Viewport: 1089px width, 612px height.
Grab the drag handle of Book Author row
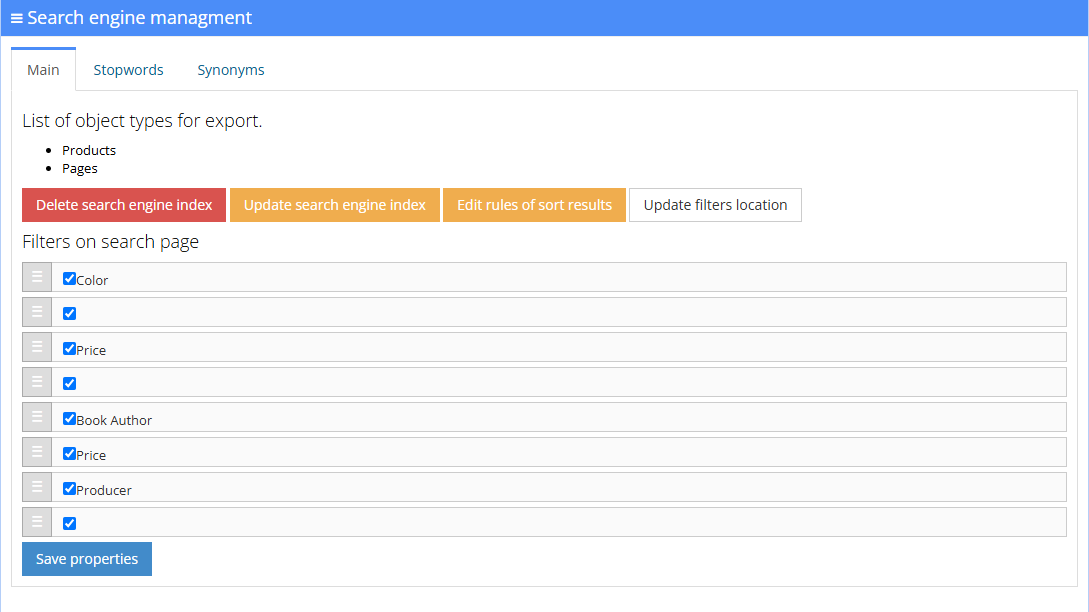tap(37, 417)
